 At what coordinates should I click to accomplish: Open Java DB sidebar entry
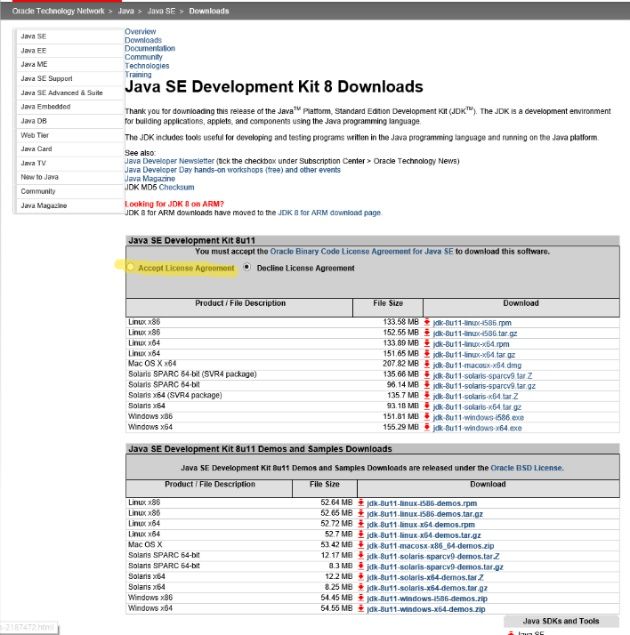(34, 121)
